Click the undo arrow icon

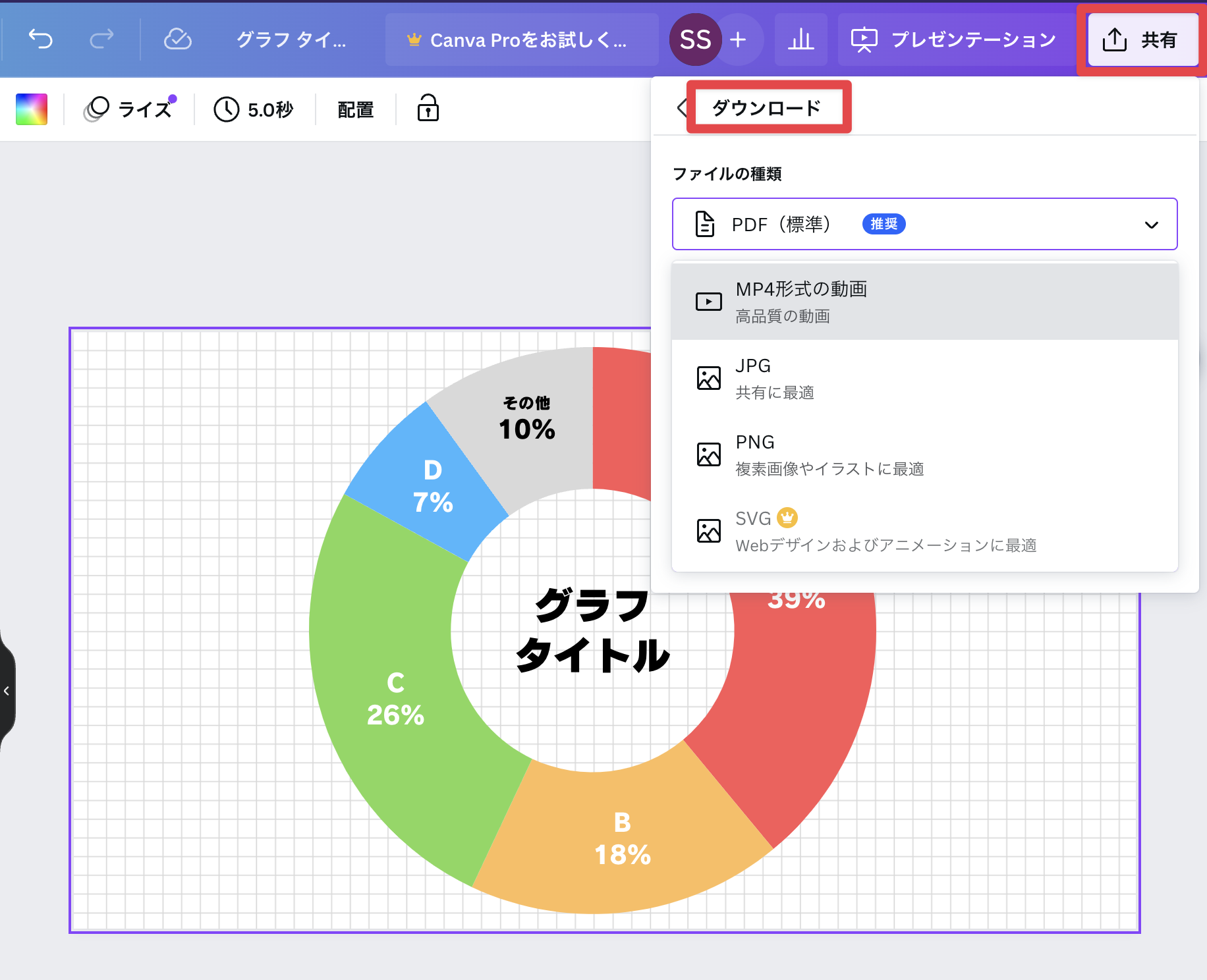[41, 40]
